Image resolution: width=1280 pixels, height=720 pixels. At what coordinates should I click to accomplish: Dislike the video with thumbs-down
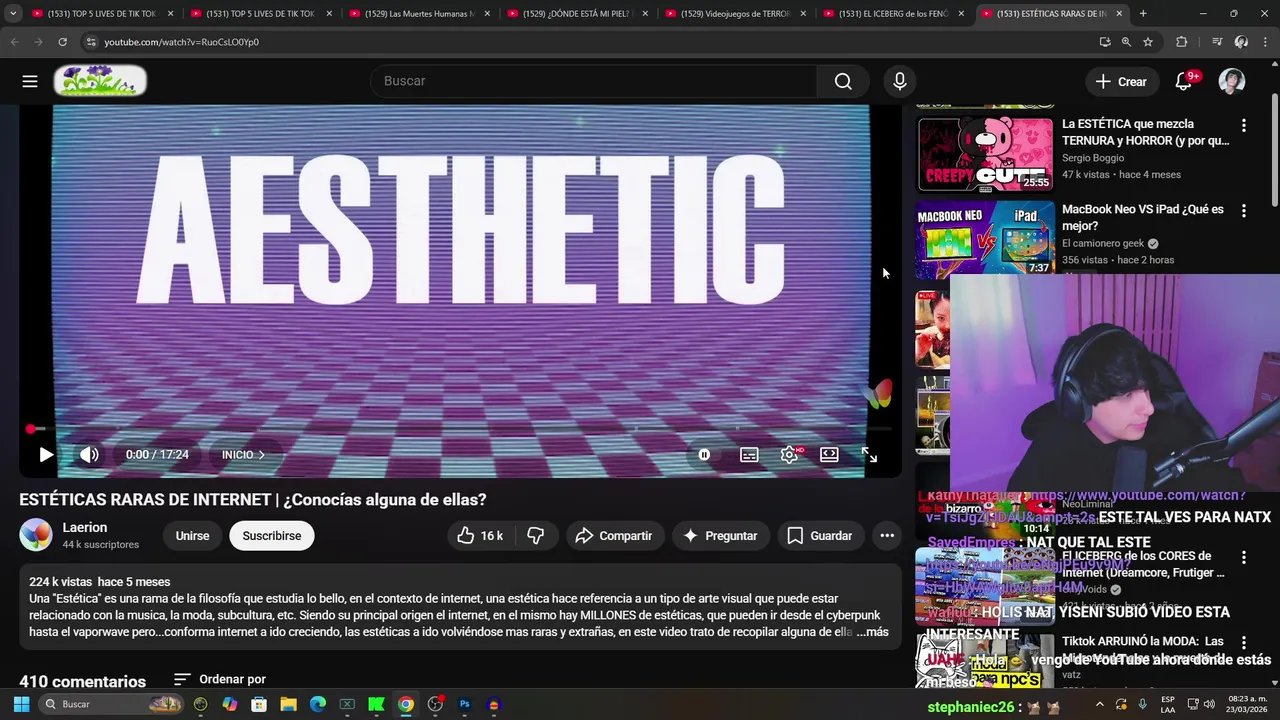point(536,536)
